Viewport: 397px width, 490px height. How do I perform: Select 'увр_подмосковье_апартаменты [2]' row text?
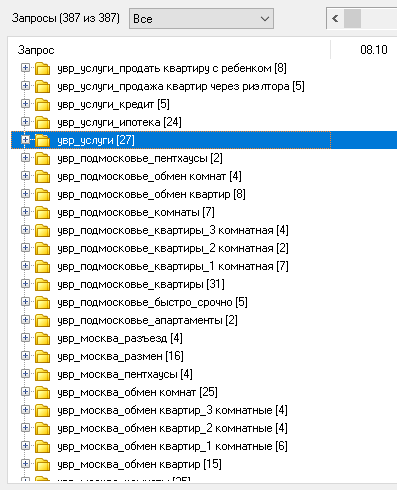tap(147, 320)
